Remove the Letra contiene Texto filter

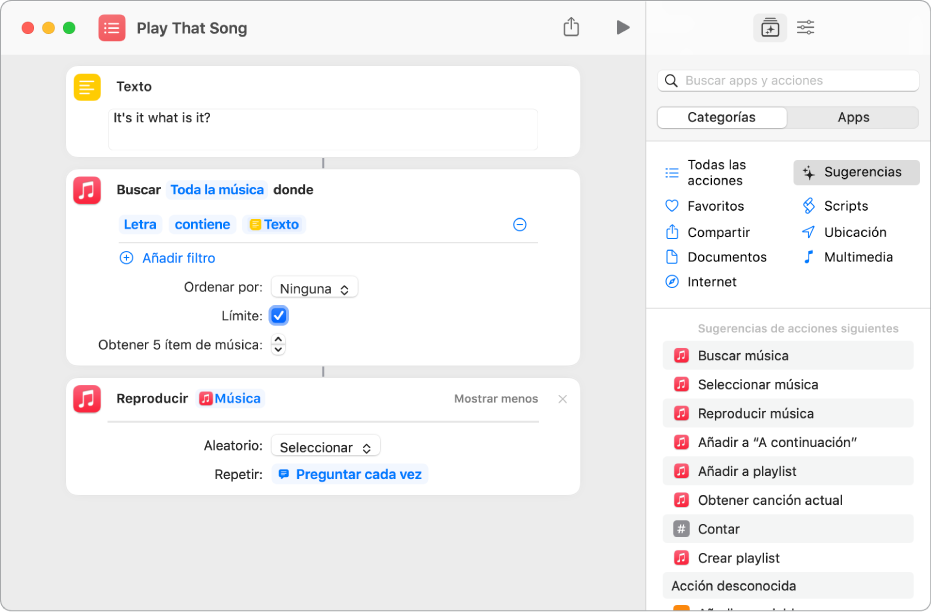point(520,224)
